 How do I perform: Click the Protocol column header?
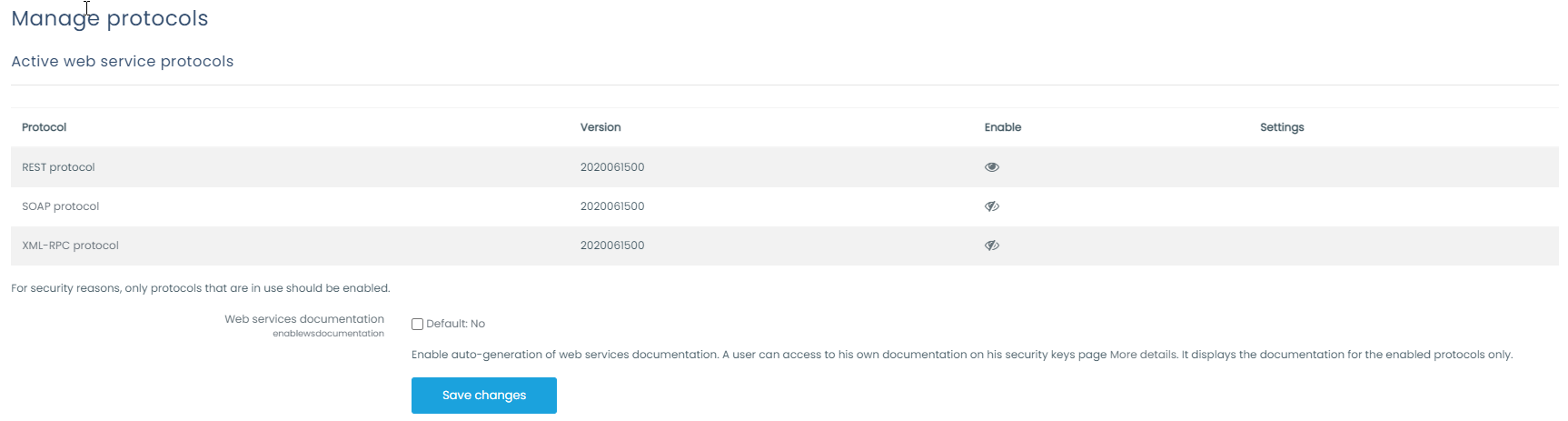tap(44, 127)
